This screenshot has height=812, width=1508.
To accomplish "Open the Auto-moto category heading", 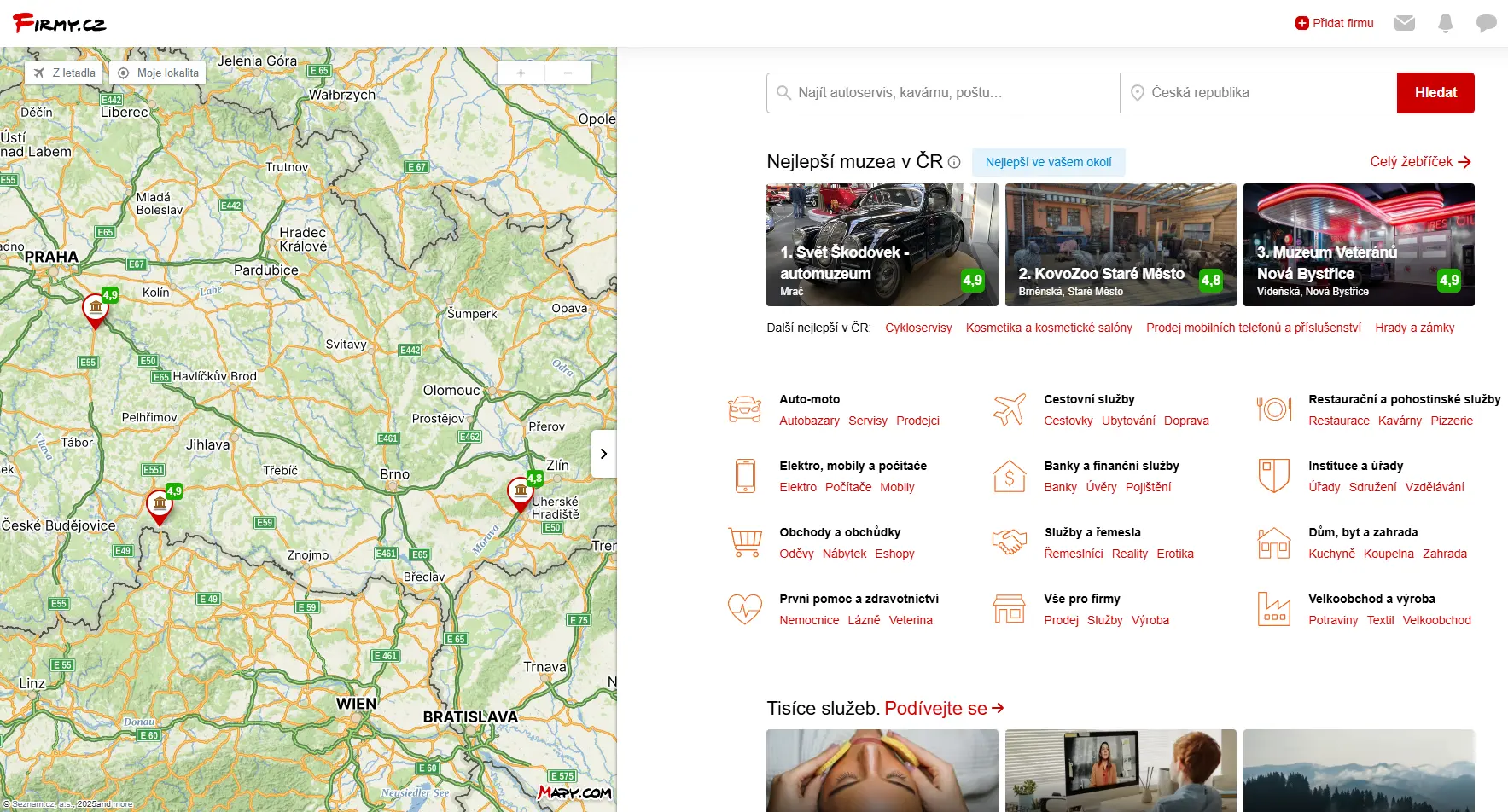I will [809, 399].
